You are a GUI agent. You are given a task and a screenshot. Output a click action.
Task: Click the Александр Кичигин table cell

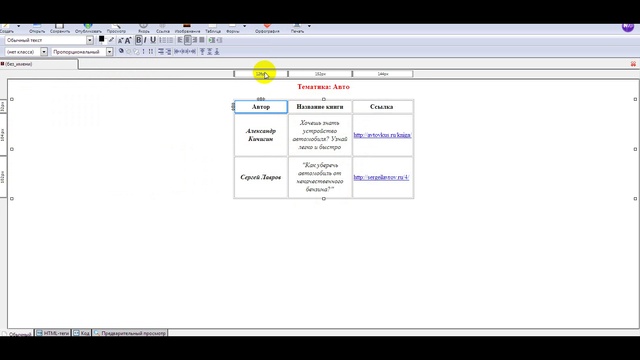(261, 135)
